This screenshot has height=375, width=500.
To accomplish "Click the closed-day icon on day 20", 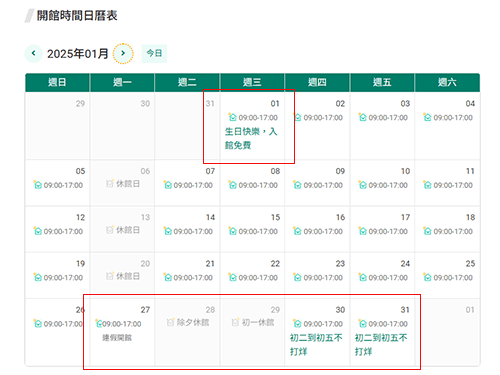I will pyautogui.click(x=110, y=276).
